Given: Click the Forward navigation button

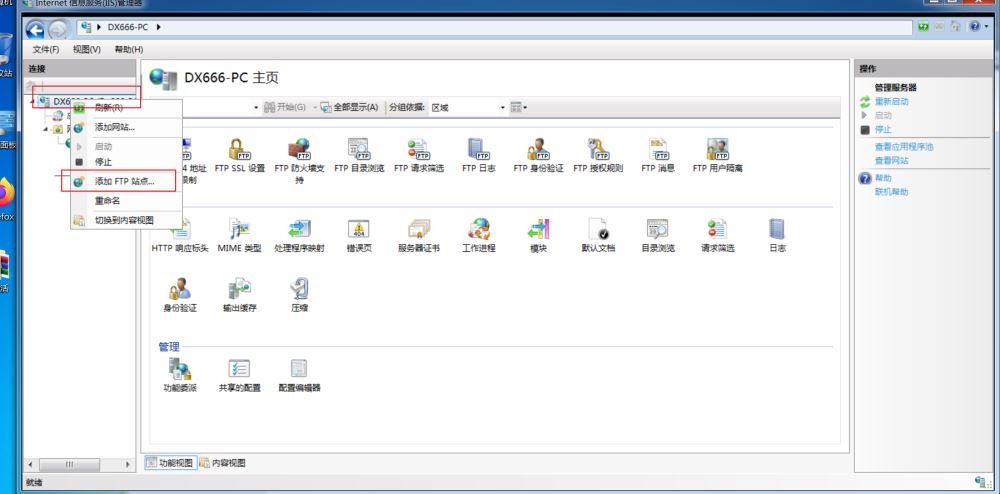Looking at the screenshot, I should click(x=57, y=29).
